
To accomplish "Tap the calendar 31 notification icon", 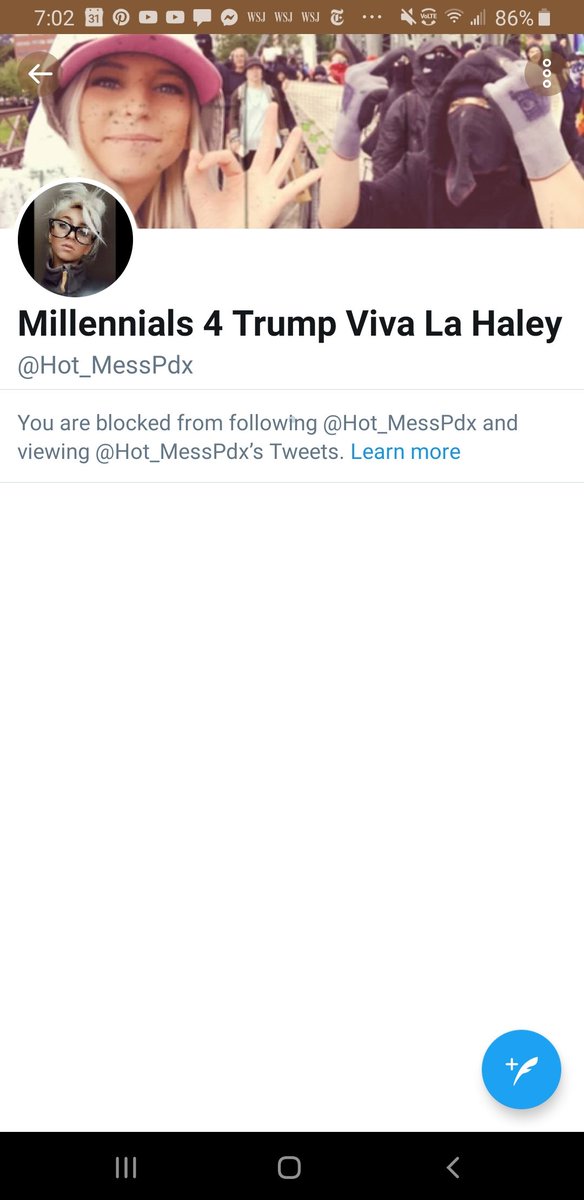I will (94, 17).
